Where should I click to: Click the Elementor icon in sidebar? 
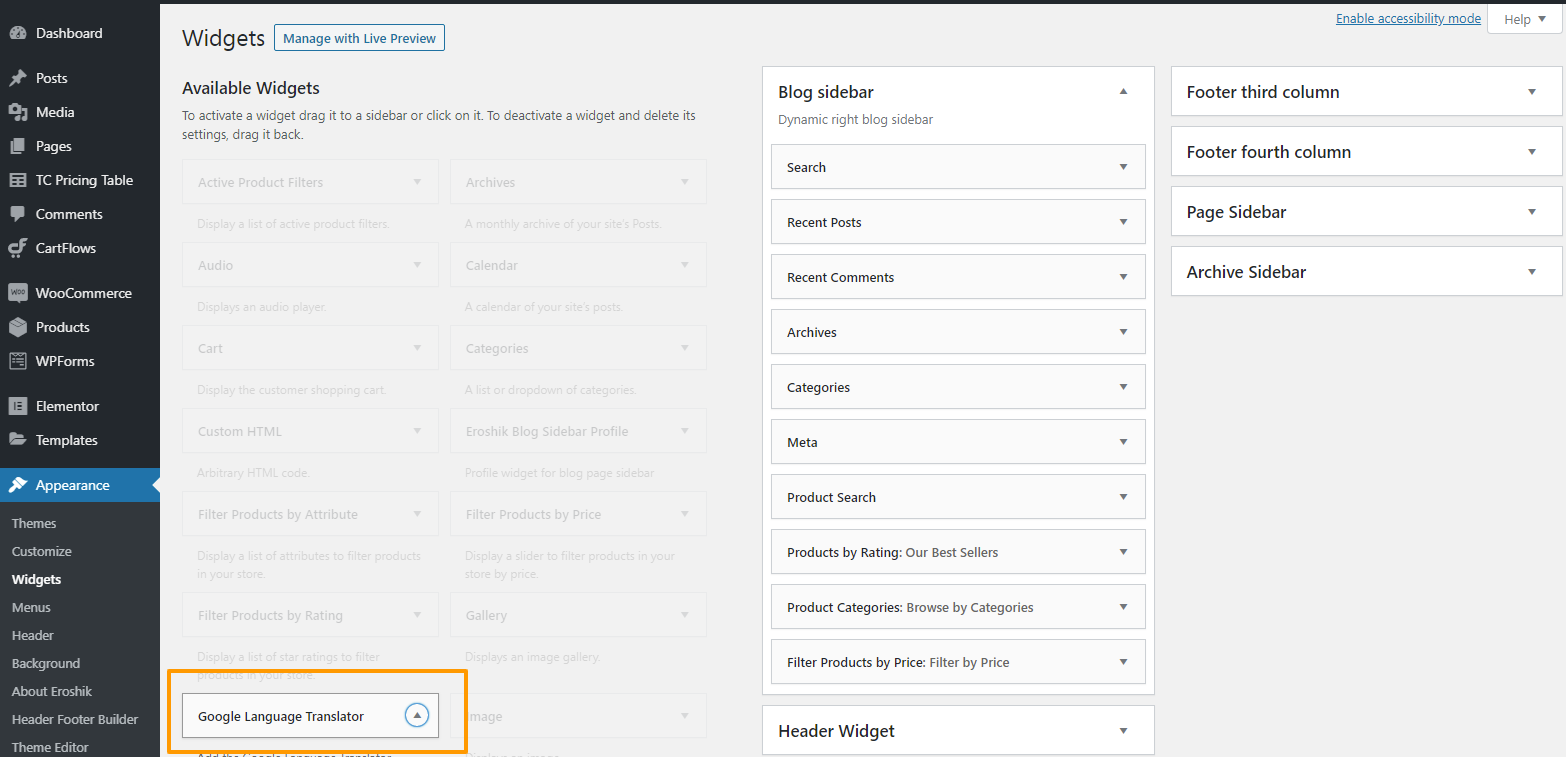click(18, 406)
